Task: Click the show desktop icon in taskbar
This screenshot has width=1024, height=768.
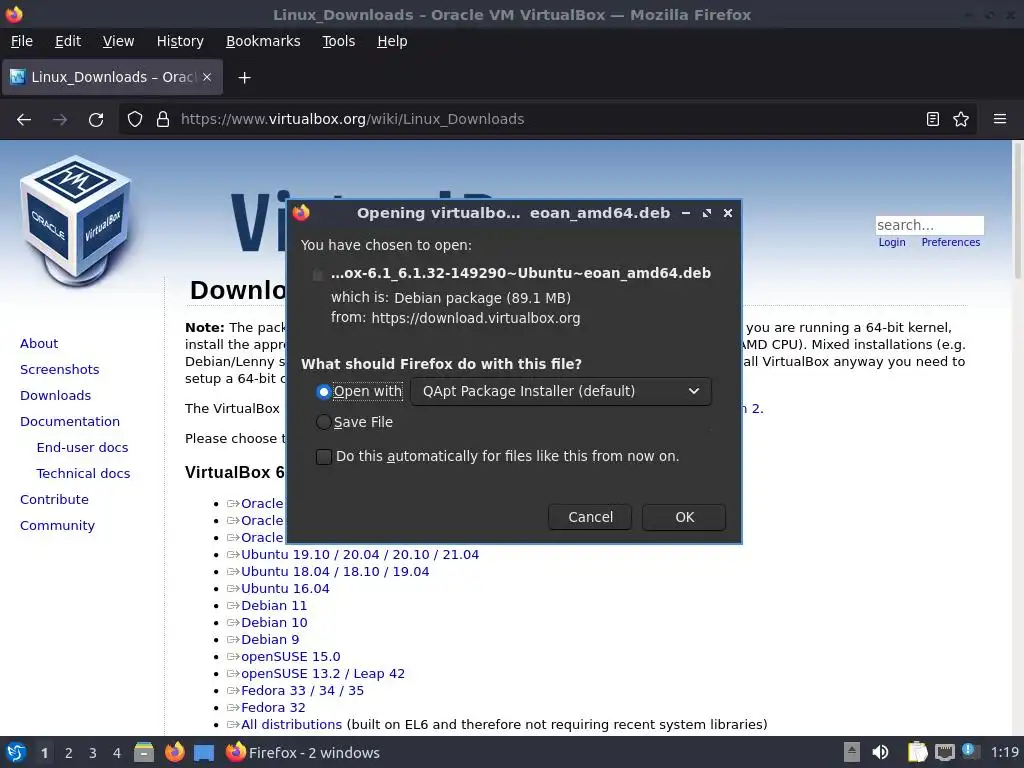Action: click(x=204, y=753)
